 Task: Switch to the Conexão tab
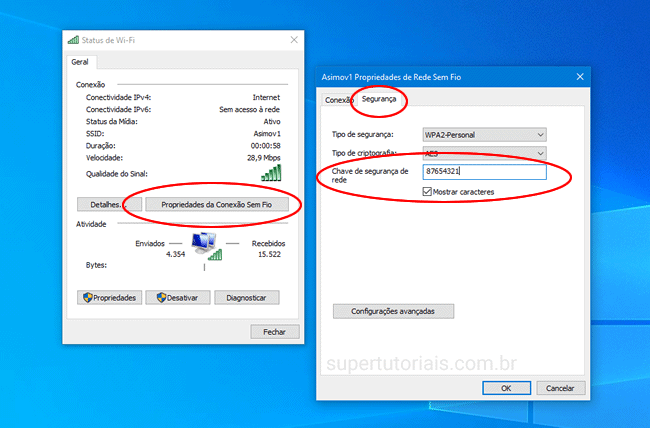(x=338, y=100)
